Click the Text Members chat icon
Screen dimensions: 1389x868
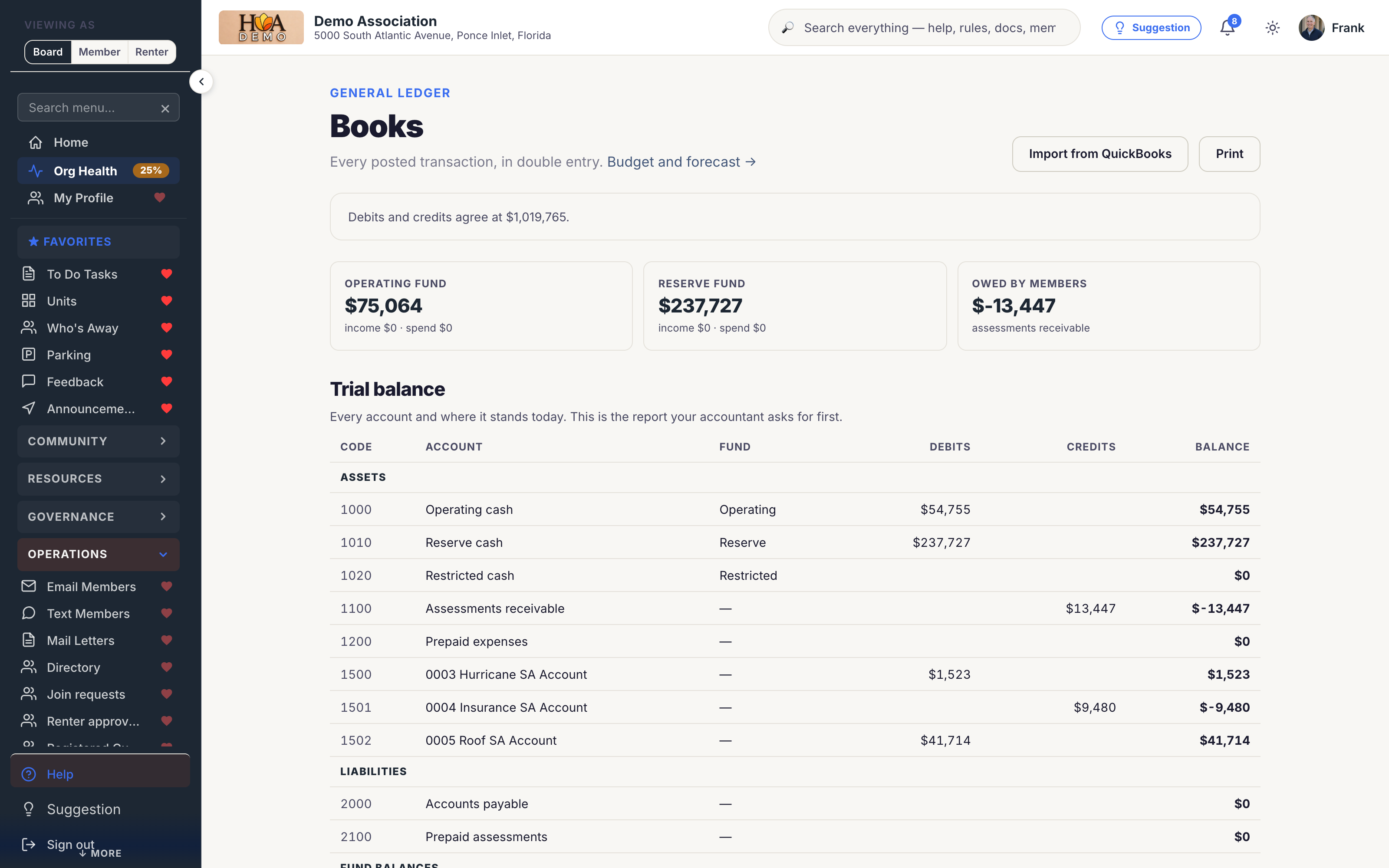point(29,613)
